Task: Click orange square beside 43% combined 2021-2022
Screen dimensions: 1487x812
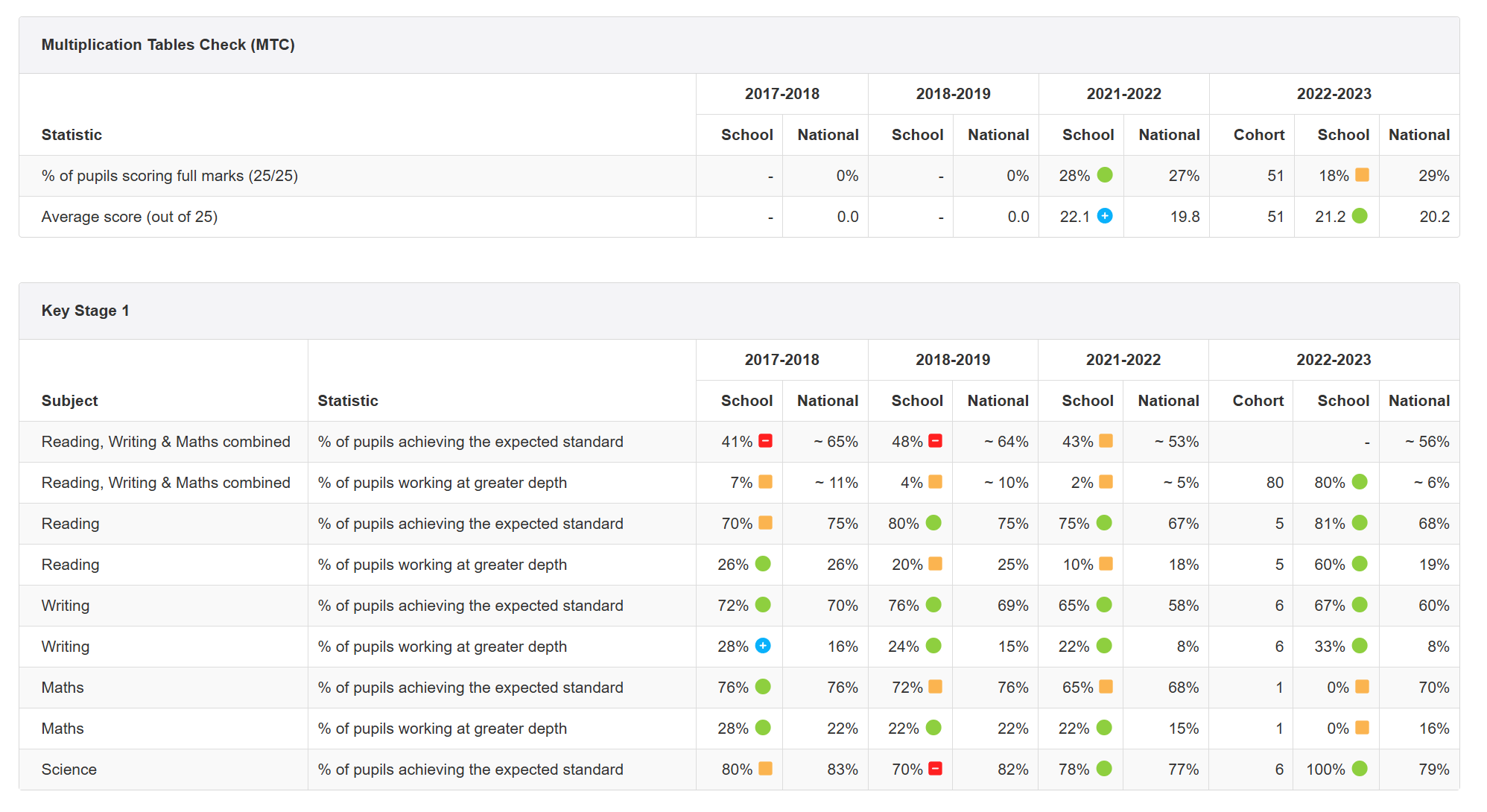Action: 1106,441
